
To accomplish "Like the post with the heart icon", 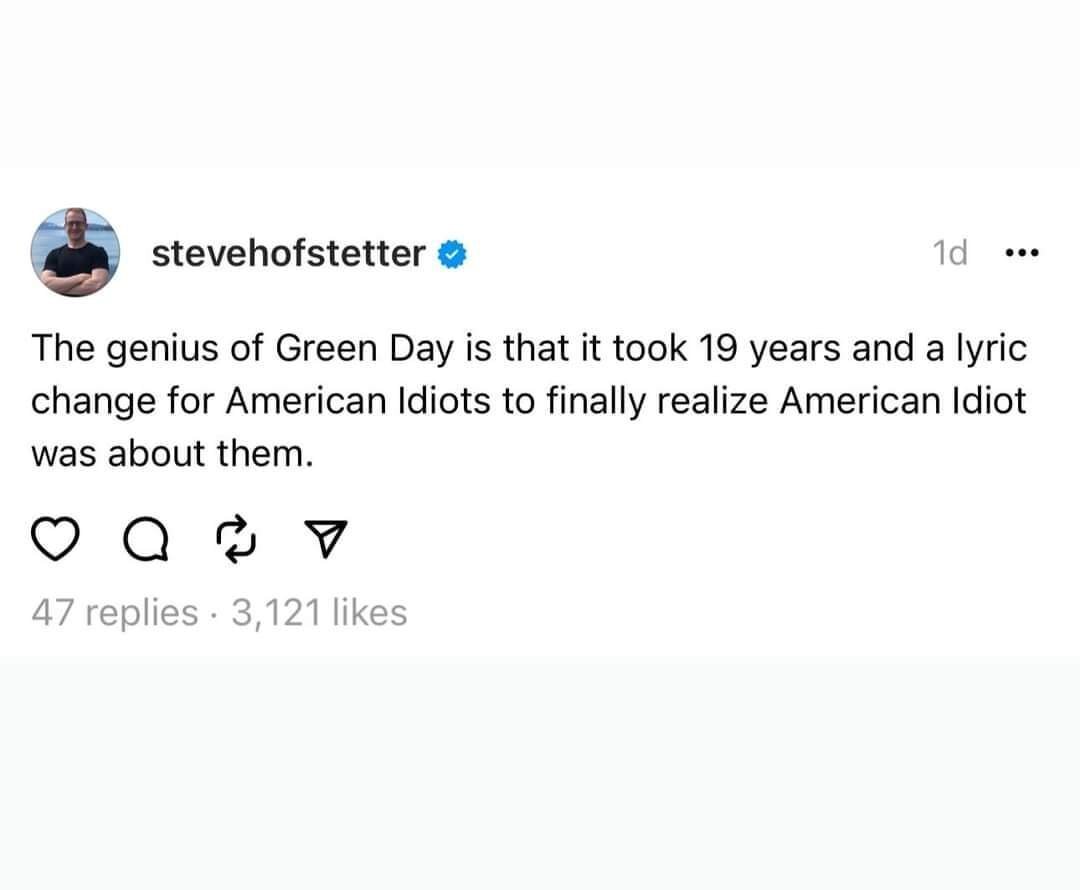I will 58,541.
